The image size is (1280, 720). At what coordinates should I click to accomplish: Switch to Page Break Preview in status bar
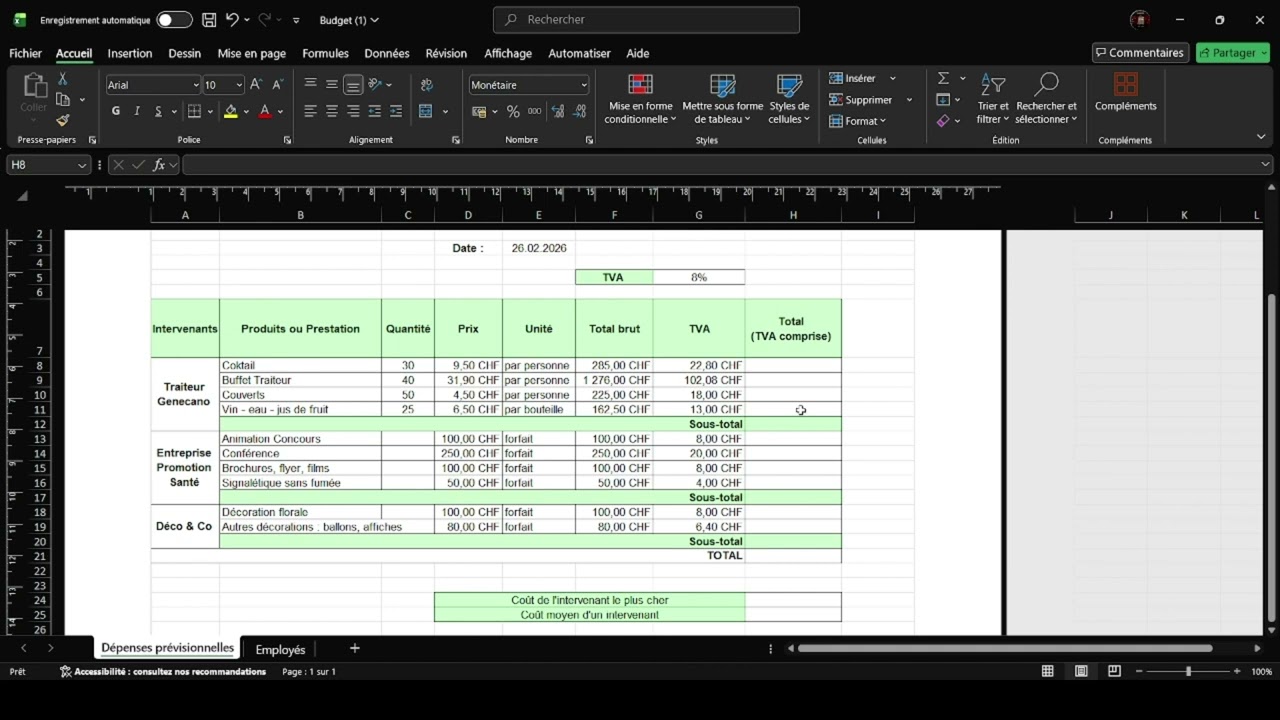pyautogui.click(x=1114, y=672)
